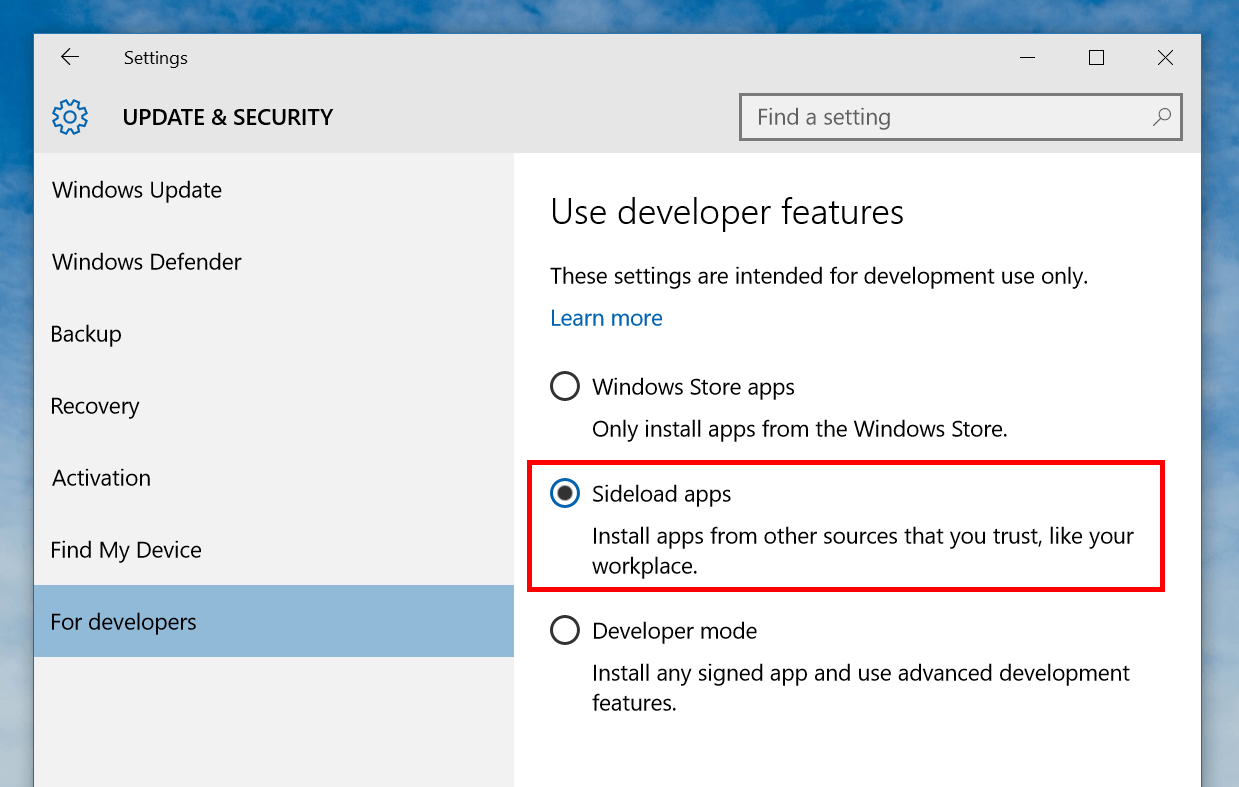Viewport: 1239px width, 787px height.
Task: Click the Update & Security gear icon
Action: point(70,117)
